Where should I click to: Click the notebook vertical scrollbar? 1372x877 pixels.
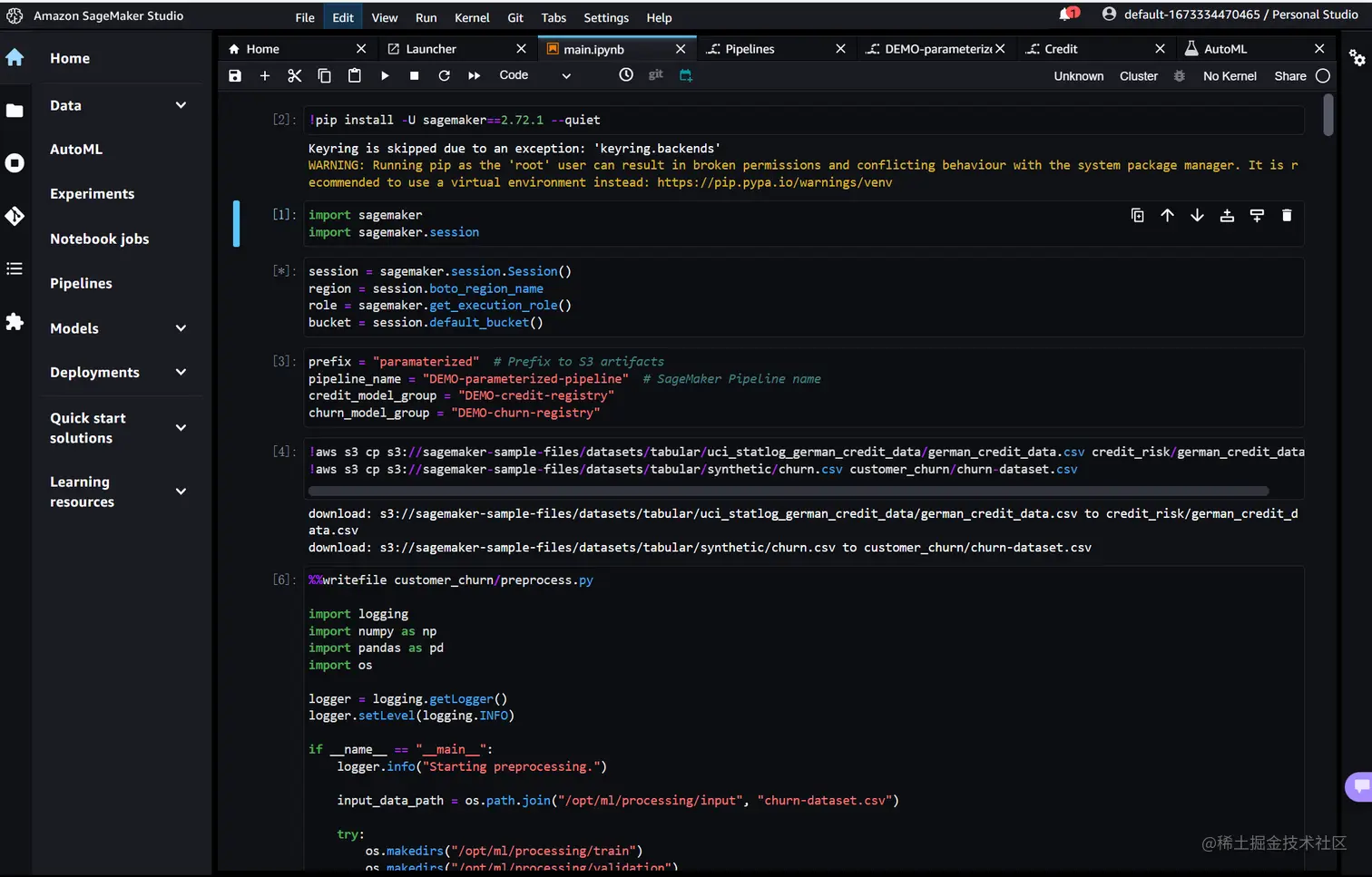point(1328,116)
